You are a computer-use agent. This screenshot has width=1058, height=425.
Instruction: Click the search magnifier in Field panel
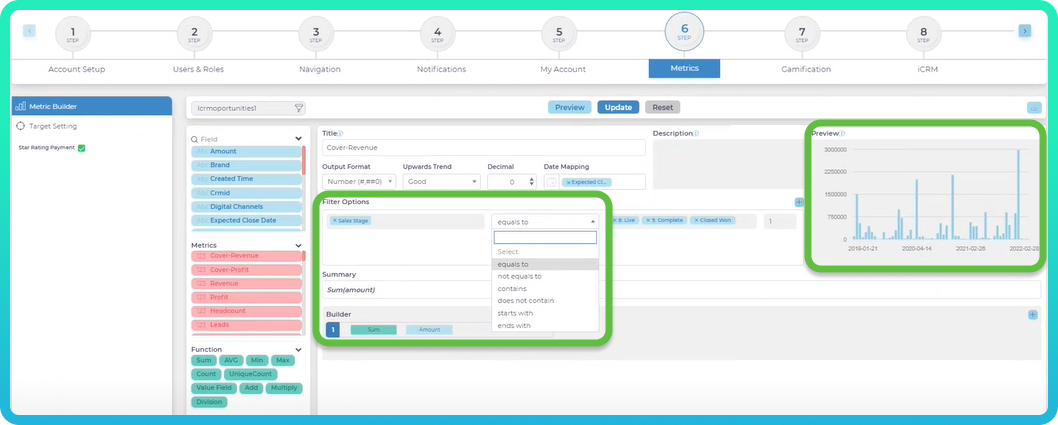tap(194, 139)
